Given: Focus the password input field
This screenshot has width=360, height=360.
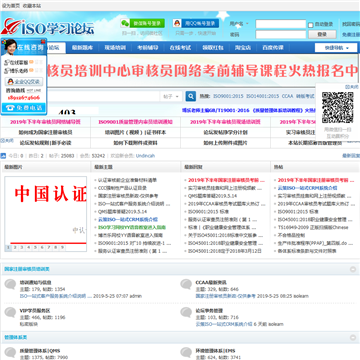Looking at the screenshot, I should [x=281, y=34].
